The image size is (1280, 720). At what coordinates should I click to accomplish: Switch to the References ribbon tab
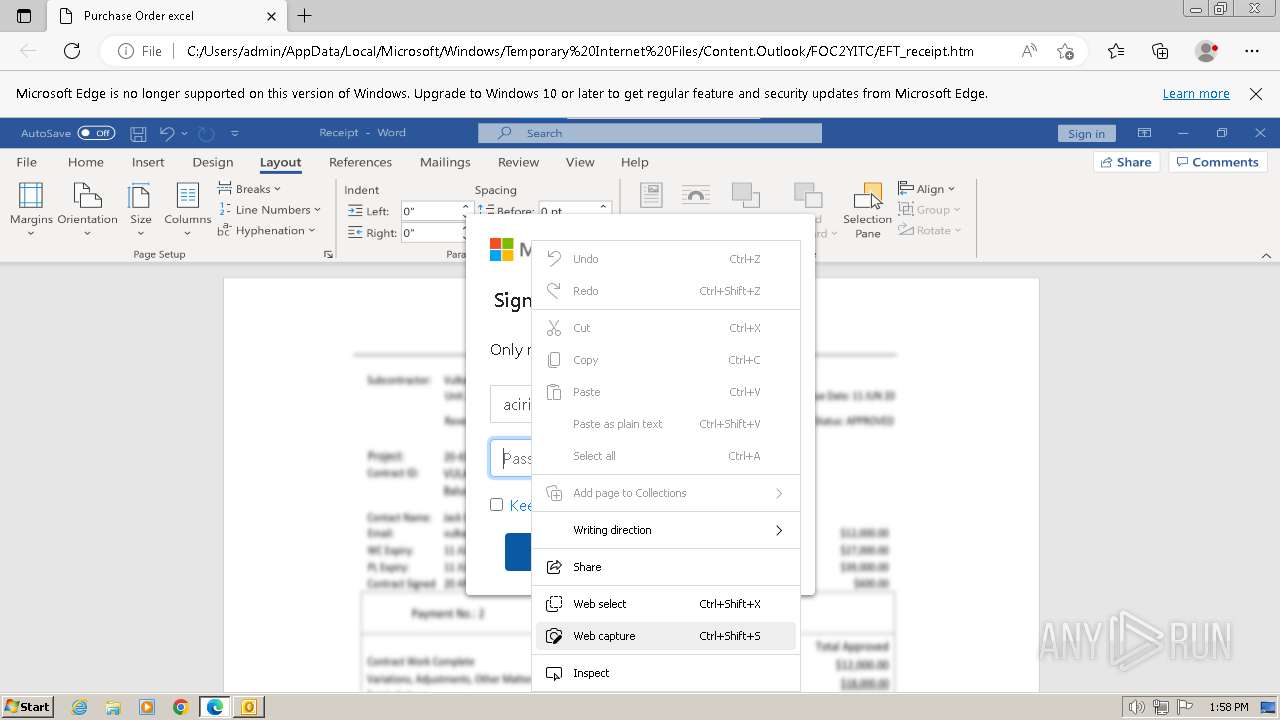tap(360, 162)
